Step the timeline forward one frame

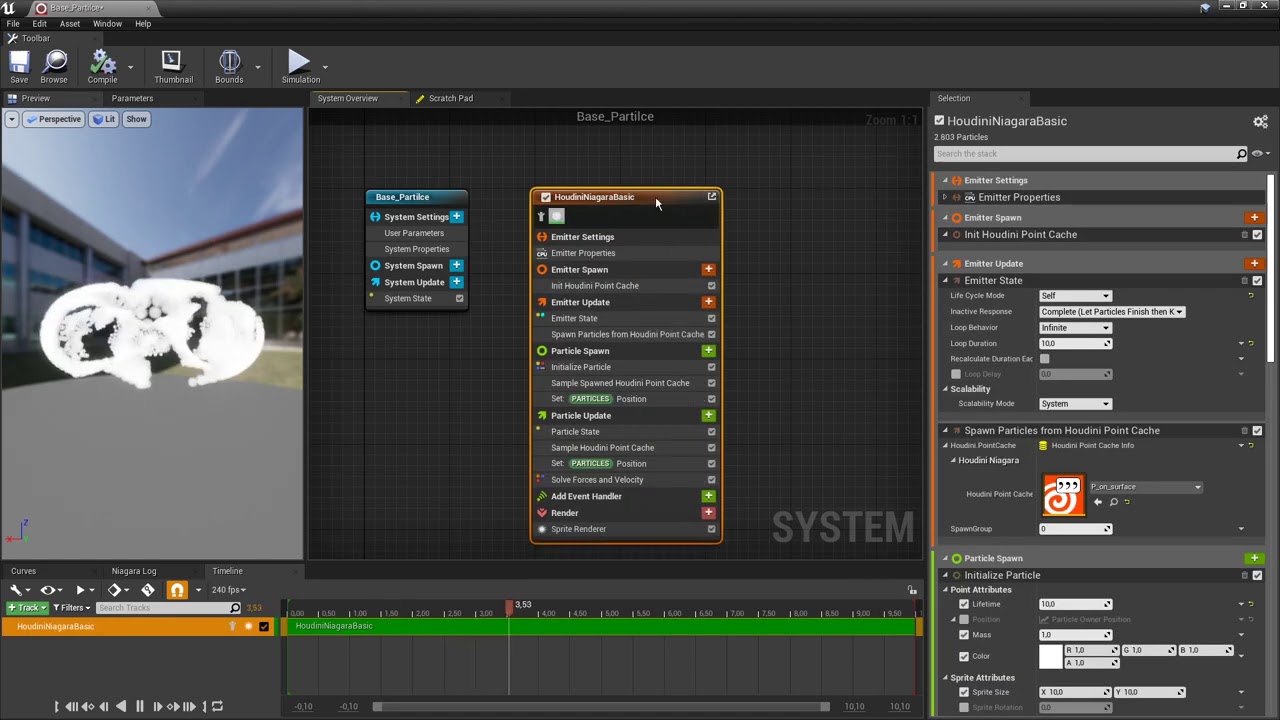157,706
